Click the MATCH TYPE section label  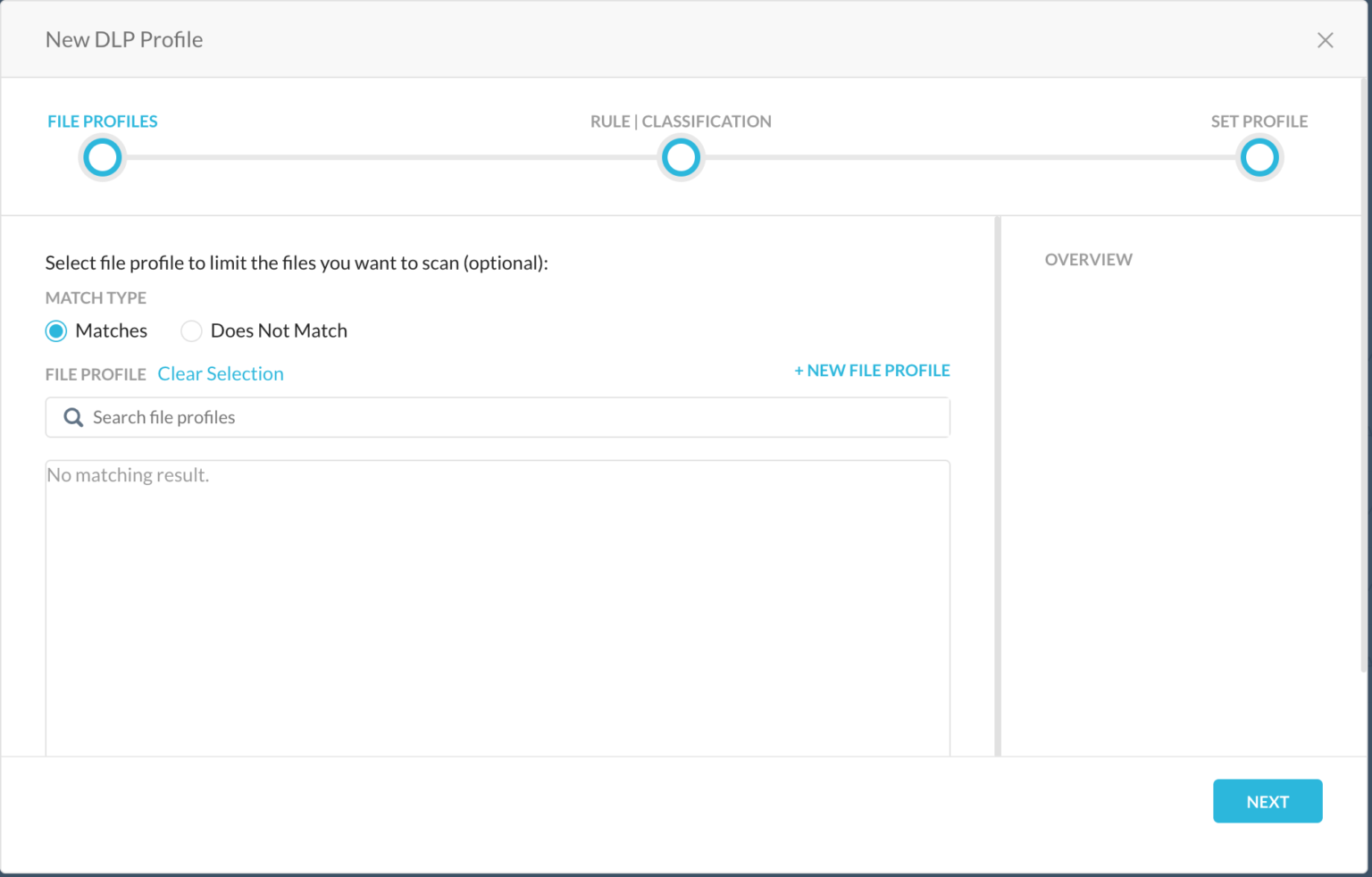click(96, 297)
